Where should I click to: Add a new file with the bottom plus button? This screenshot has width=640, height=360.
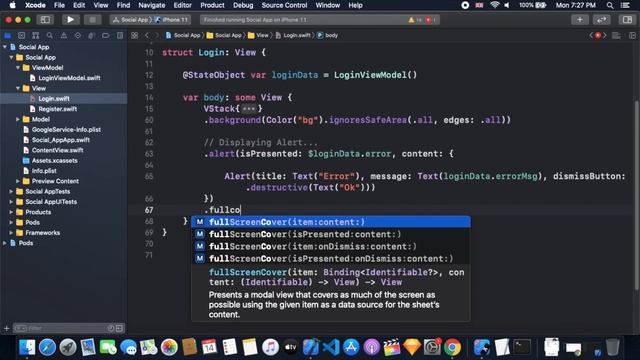click(6, 328)
